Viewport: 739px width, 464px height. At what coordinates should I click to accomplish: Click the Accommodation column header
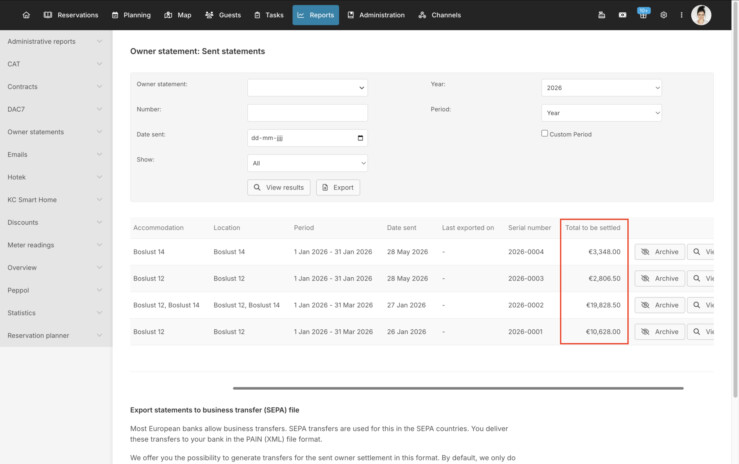[x=158, y=228]
